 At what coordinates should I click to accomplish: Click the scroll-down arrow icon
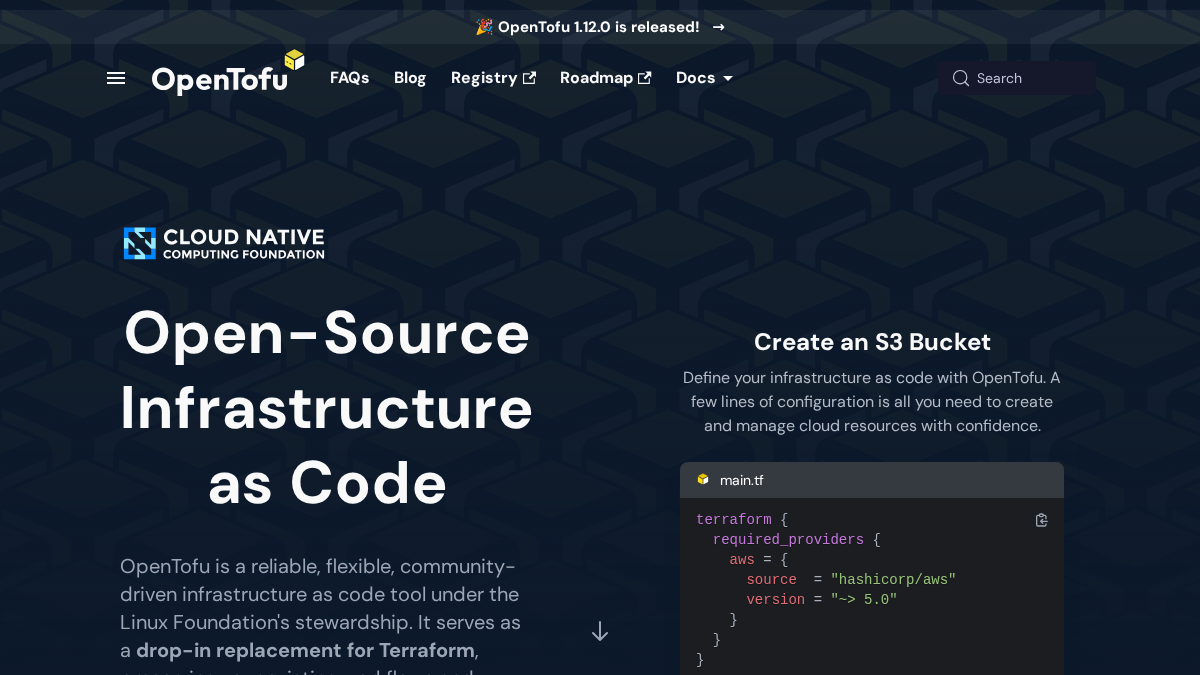pos(600,631)
